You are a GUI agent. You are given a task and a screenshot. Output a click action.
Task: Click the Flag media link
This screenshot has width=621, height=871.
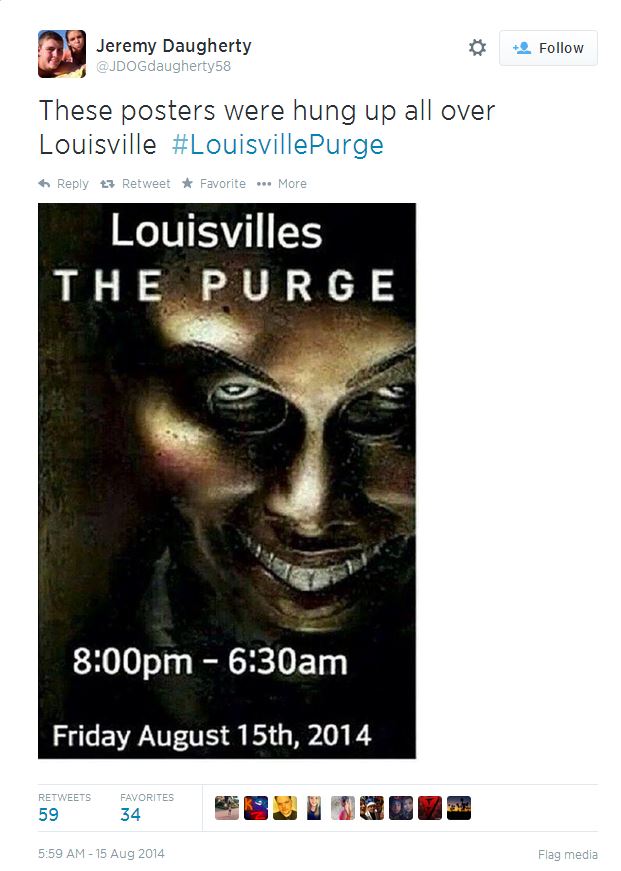[x=568, y=854]
